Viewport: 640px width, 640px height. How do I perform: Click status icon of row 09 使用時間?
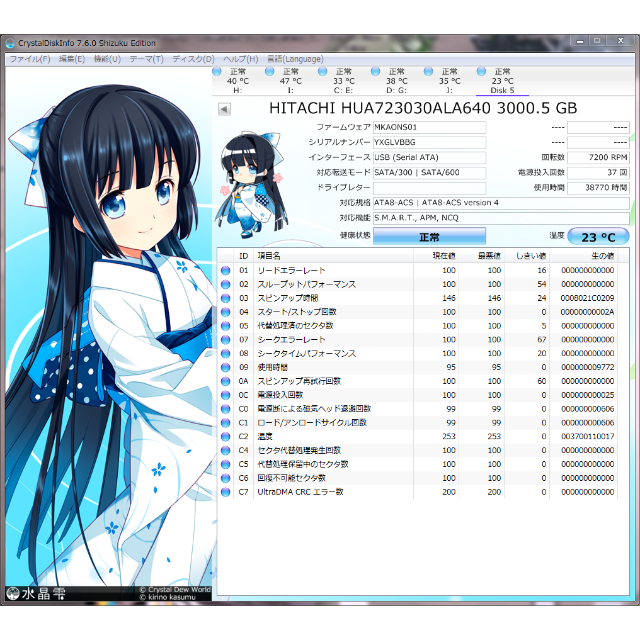click(x=225, y=367)
